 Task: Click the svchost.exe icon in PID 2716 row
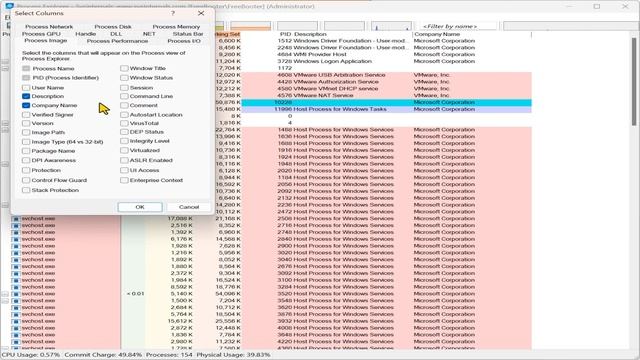coord(16,226)
